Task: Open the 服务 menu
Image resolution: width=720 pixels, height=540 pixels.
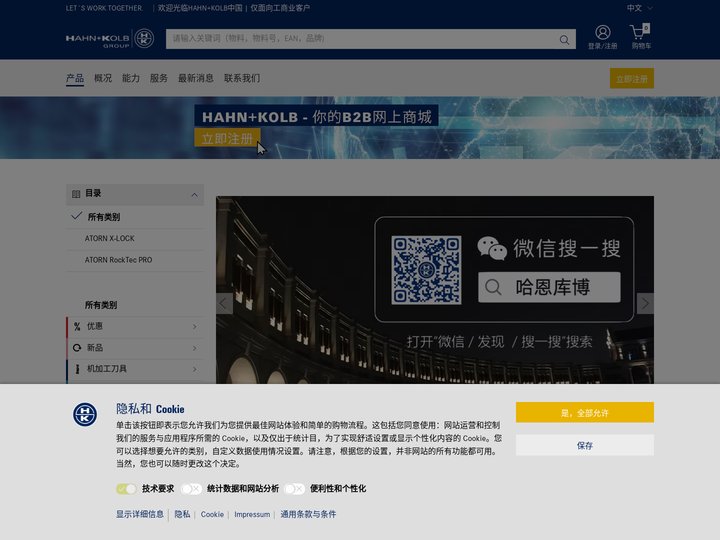Action: [x=159, y=78]
